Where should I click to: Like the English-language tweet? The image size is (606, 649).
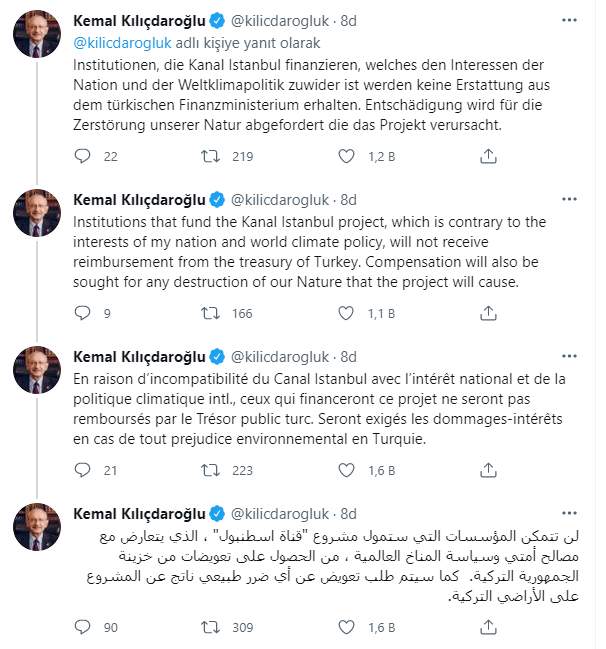347,313
